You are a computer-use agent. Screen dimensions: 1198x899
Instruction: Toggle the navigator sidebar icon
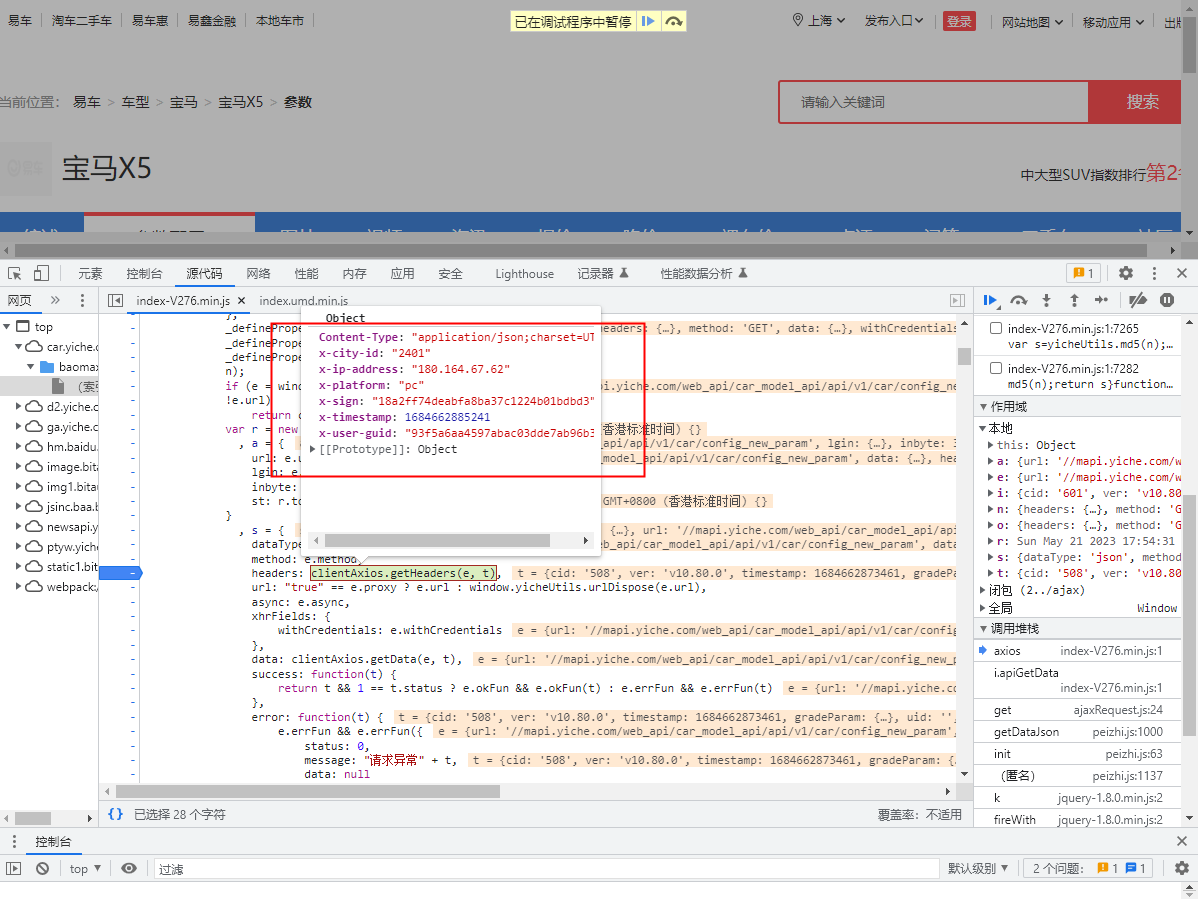coord(115,301)
